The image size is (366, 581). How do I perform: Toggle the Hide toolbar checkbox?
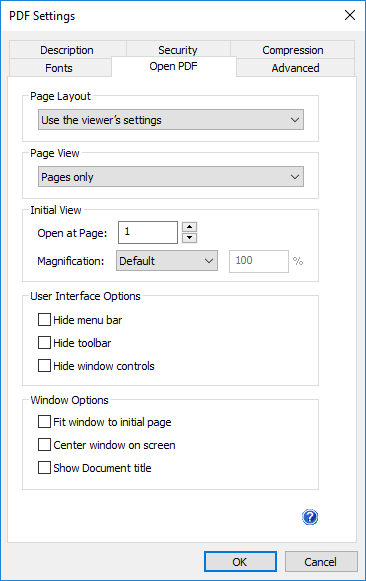click(44, 342)
